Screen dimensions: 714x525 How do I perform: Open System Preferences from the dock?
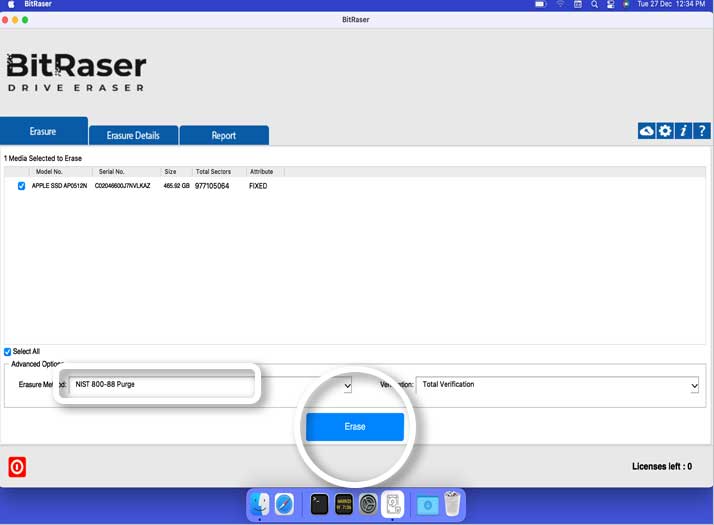[x=368, y=505]
